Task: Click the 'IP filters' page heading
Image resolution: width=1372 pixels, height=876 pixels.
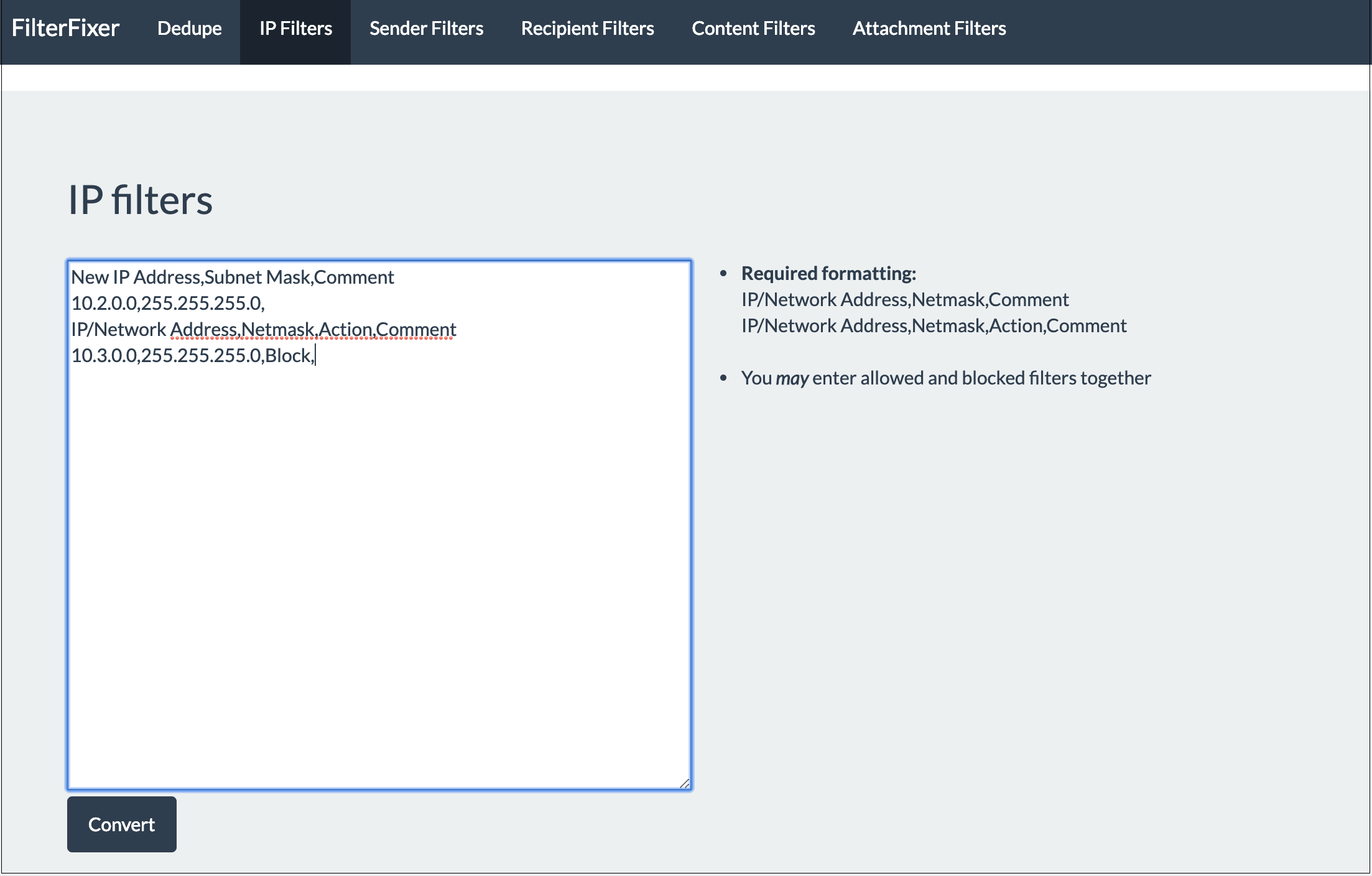Action: click(x=141, y=200)
